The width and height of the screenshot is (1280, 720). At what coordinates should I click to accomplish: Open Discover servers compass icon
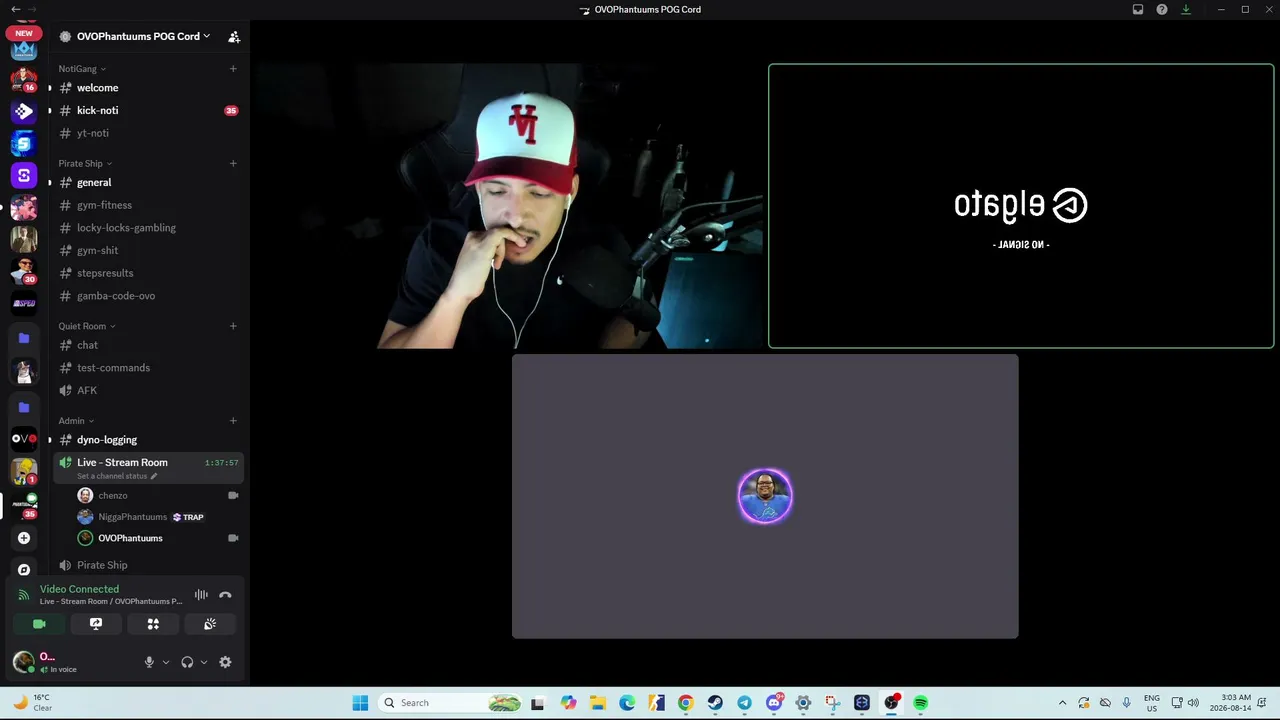click(24, 569)
